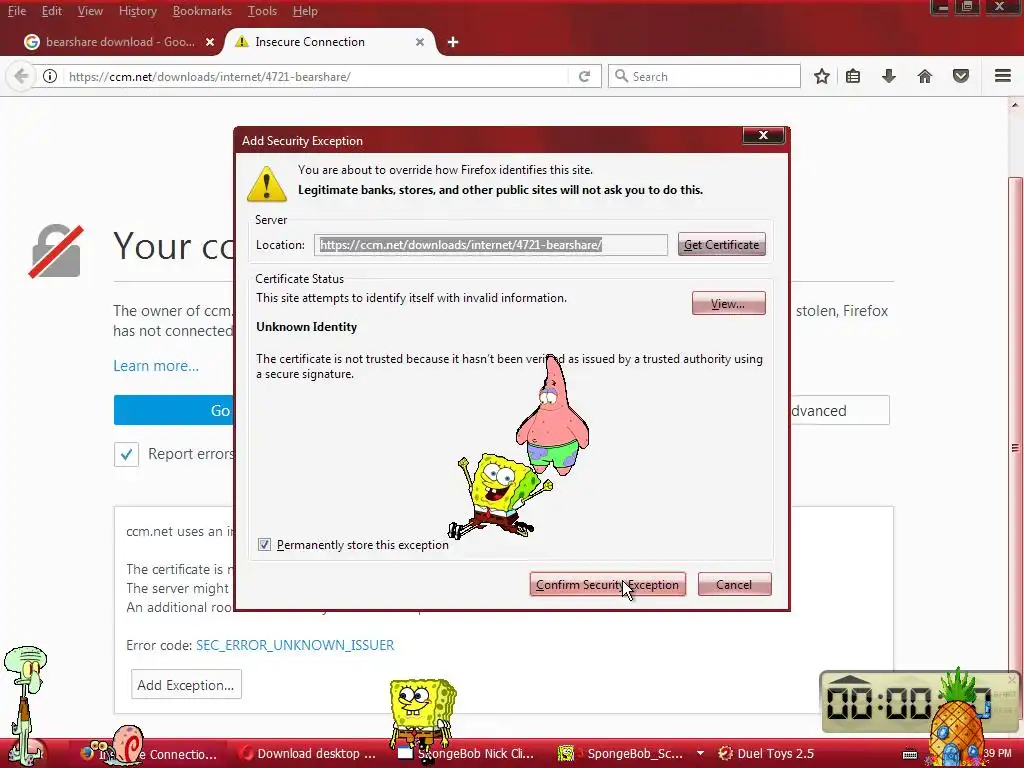Click the crossed-out padlock icon on page
This screenshot has width=1024, height=768.
56,251
